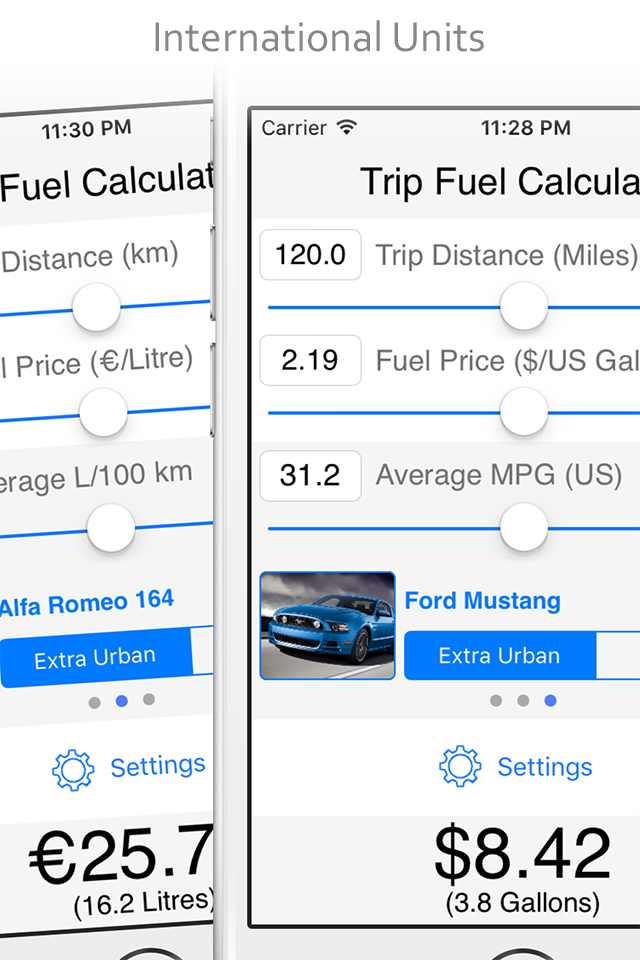Open the Alfa Romeo 164 car link
The height and width of the screenshot is (960, 640).
click(x=87, y=602)
